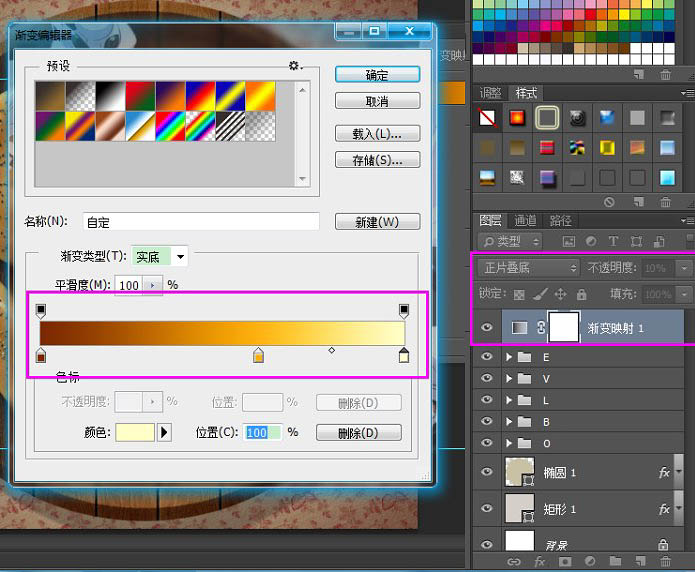
Task: Select the dark brown left color stop
Action: point(41,355)
